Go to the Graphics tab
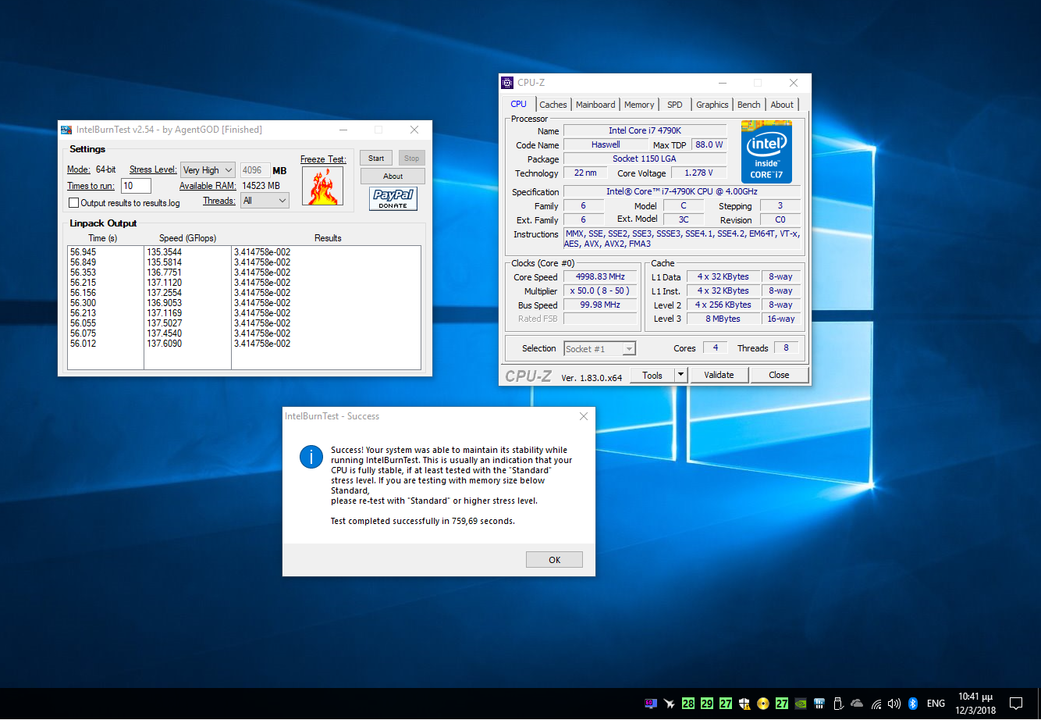 (x=712, y=105)
